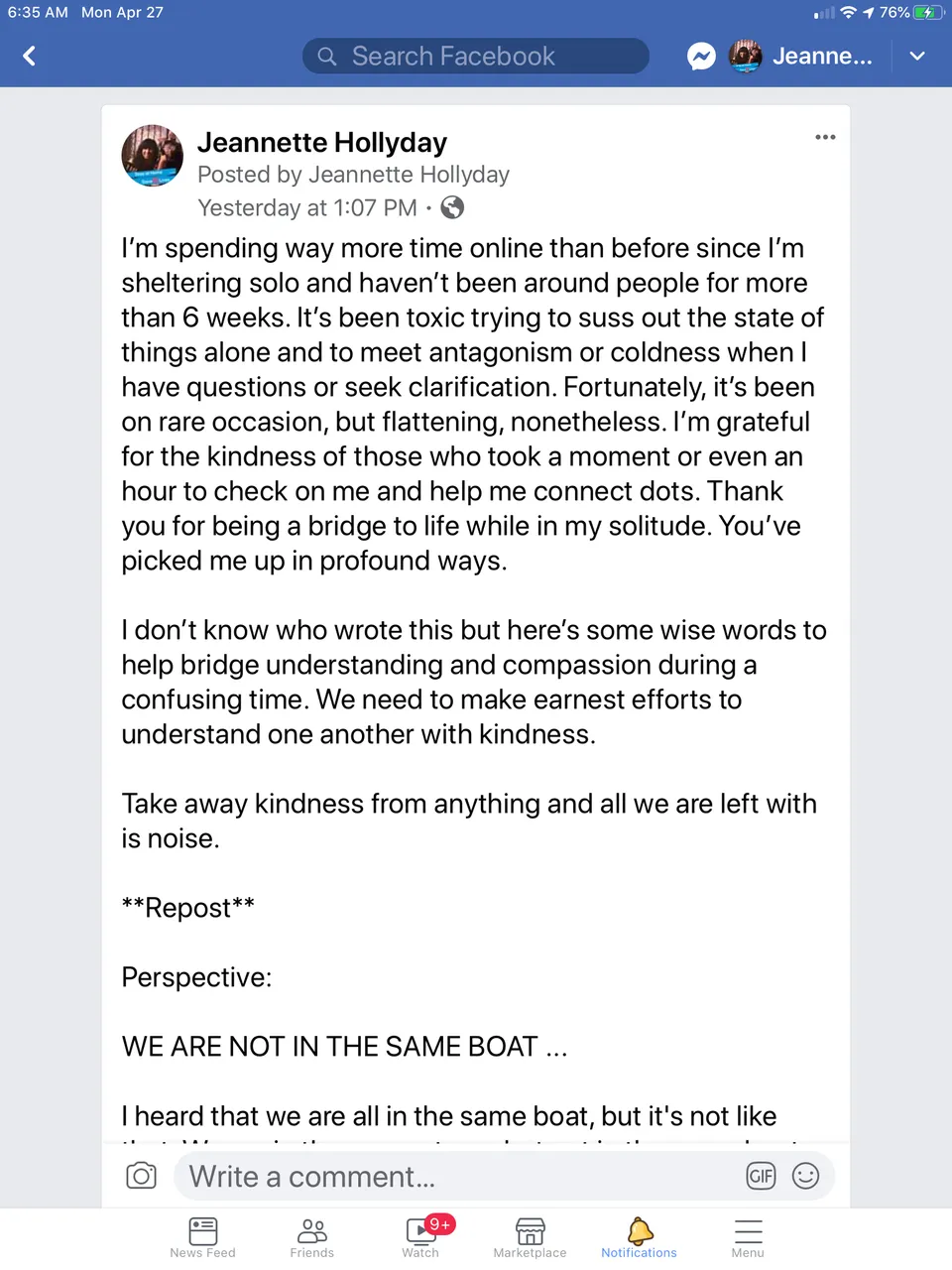Open the GIF picker in comment box
The height and width of the screenshot is (1270, 952).
pyautogui.click(x=761, y=1176)
